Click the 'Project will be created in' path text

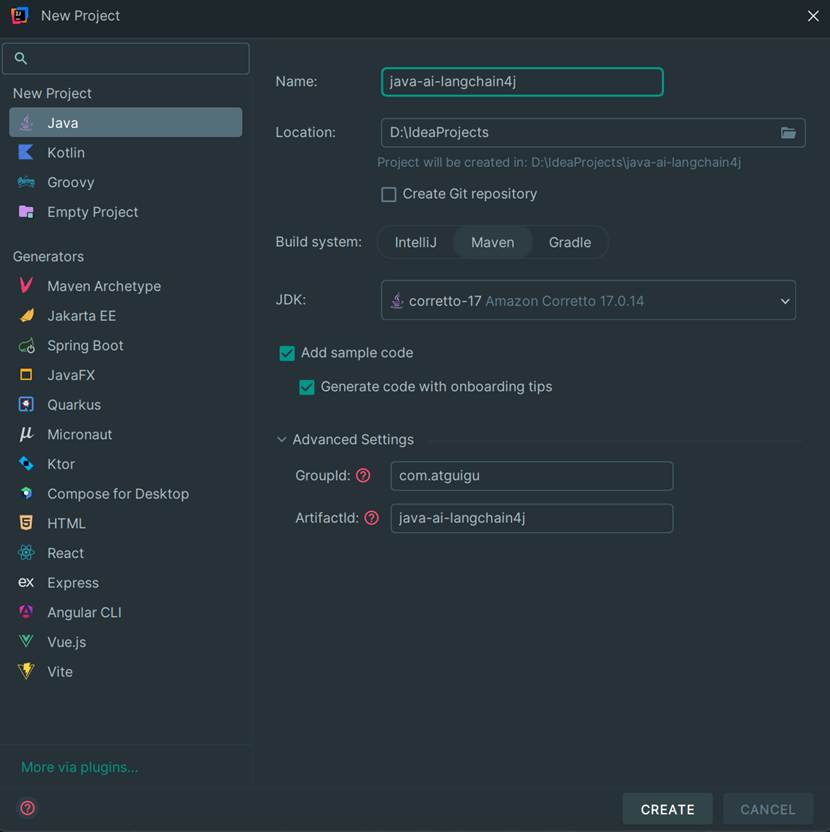click(559, 162)
